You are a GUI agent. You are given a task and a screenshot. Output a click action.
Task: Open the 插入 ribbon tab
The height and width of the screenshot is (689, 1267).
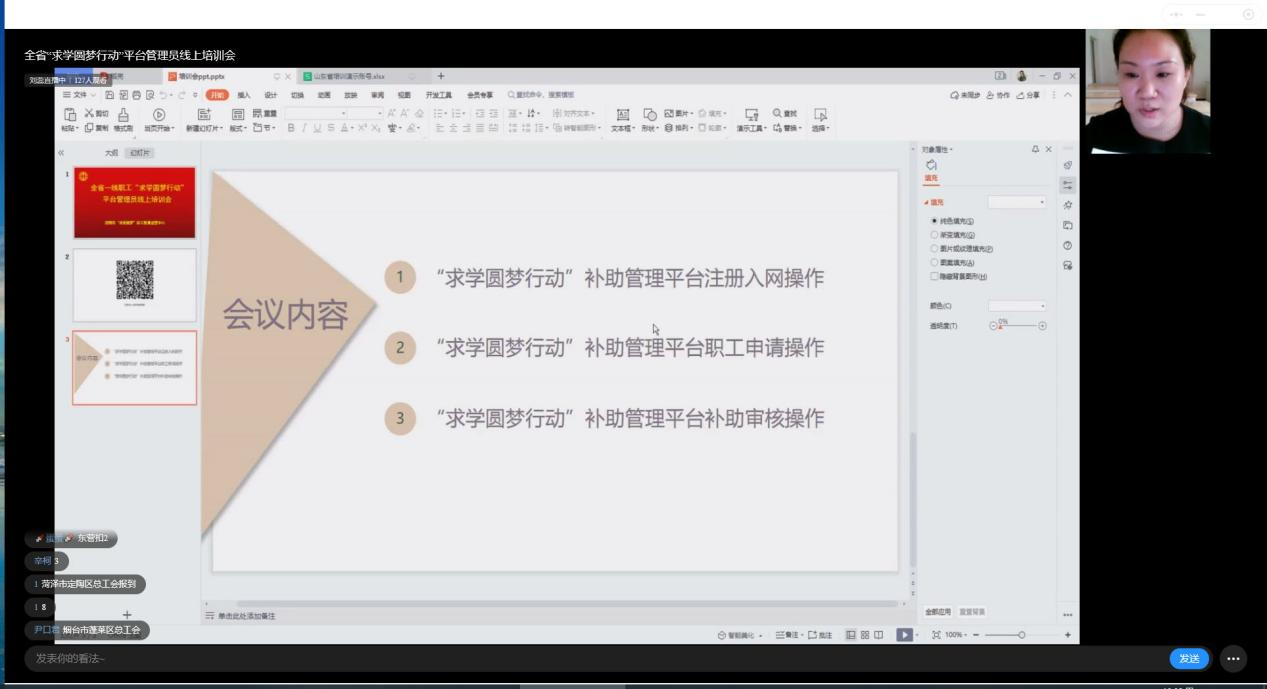click(x=244, y=95)
